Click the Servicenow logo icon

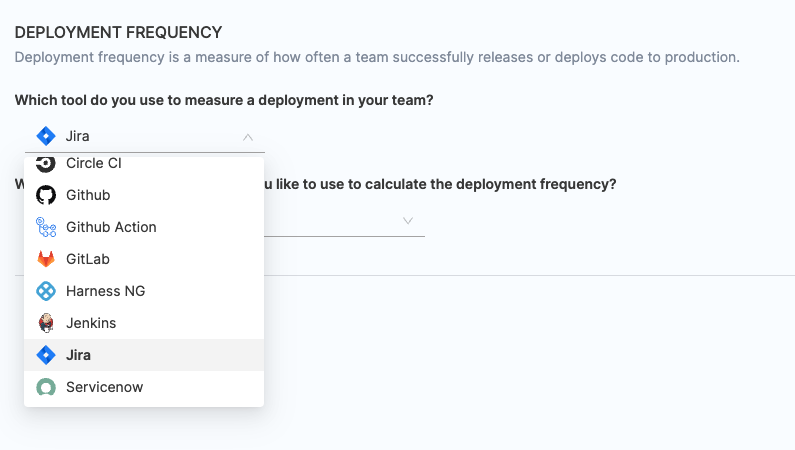point(46,387)
